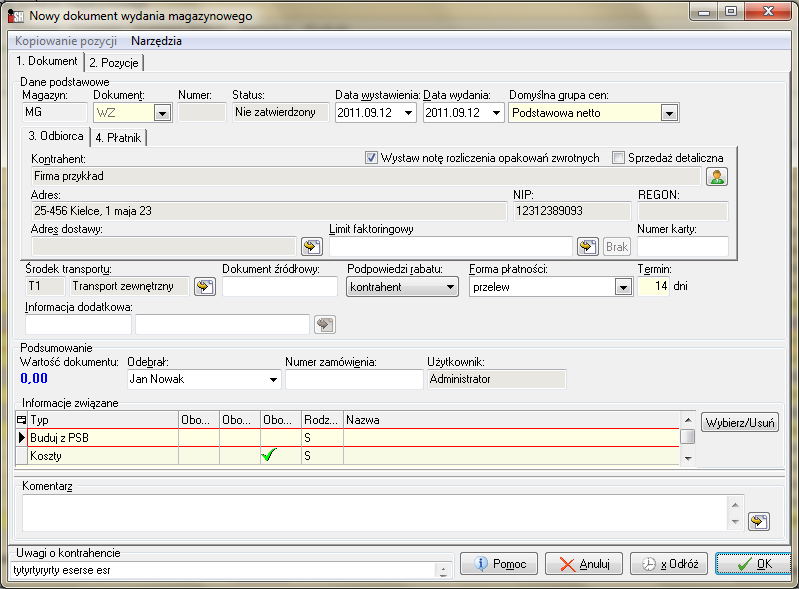Click the Numer zamówienia input field
Viewport: 799px width, 589px height.
354,379
